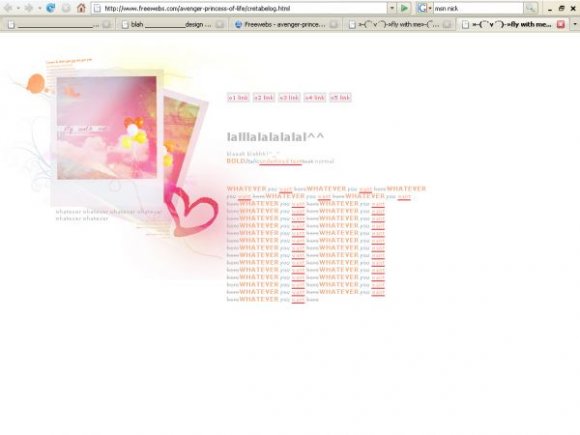Go forward using the arrow button
Image resolution: width=580 pixels, height=435 pixels.
click(28, 8)
